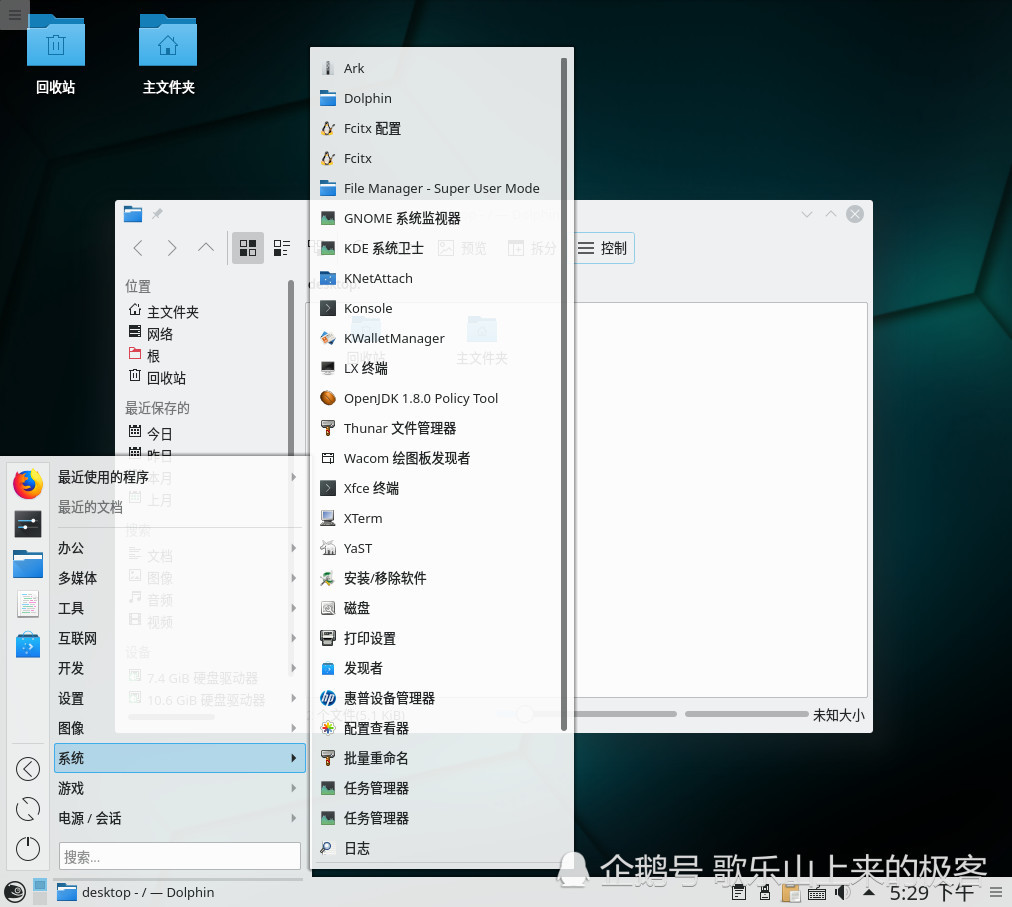The width and height of the screenshot is (1012, 907).
Task: Expand the 最近使用的程序 submenu
Action: coord(178,477)
